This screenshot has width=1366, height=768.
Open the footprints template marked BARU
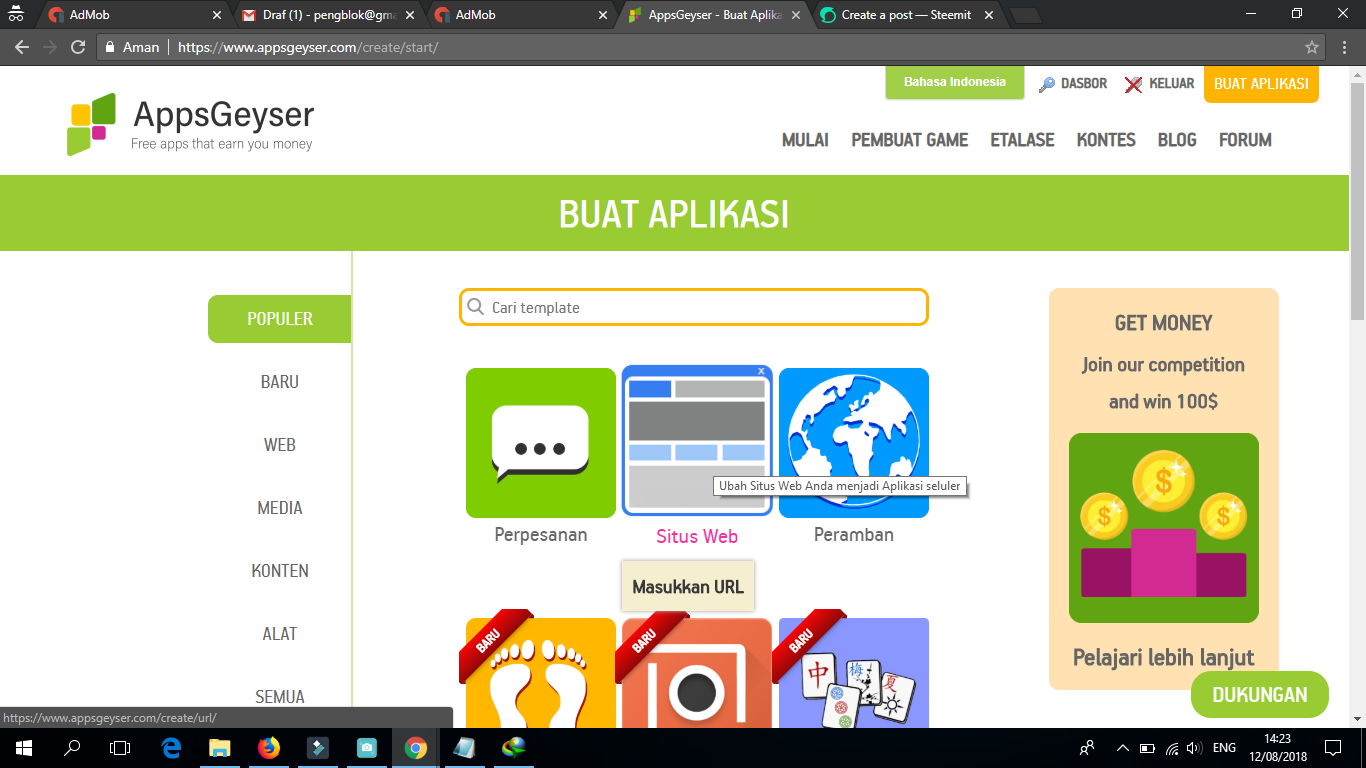(541, 673)
